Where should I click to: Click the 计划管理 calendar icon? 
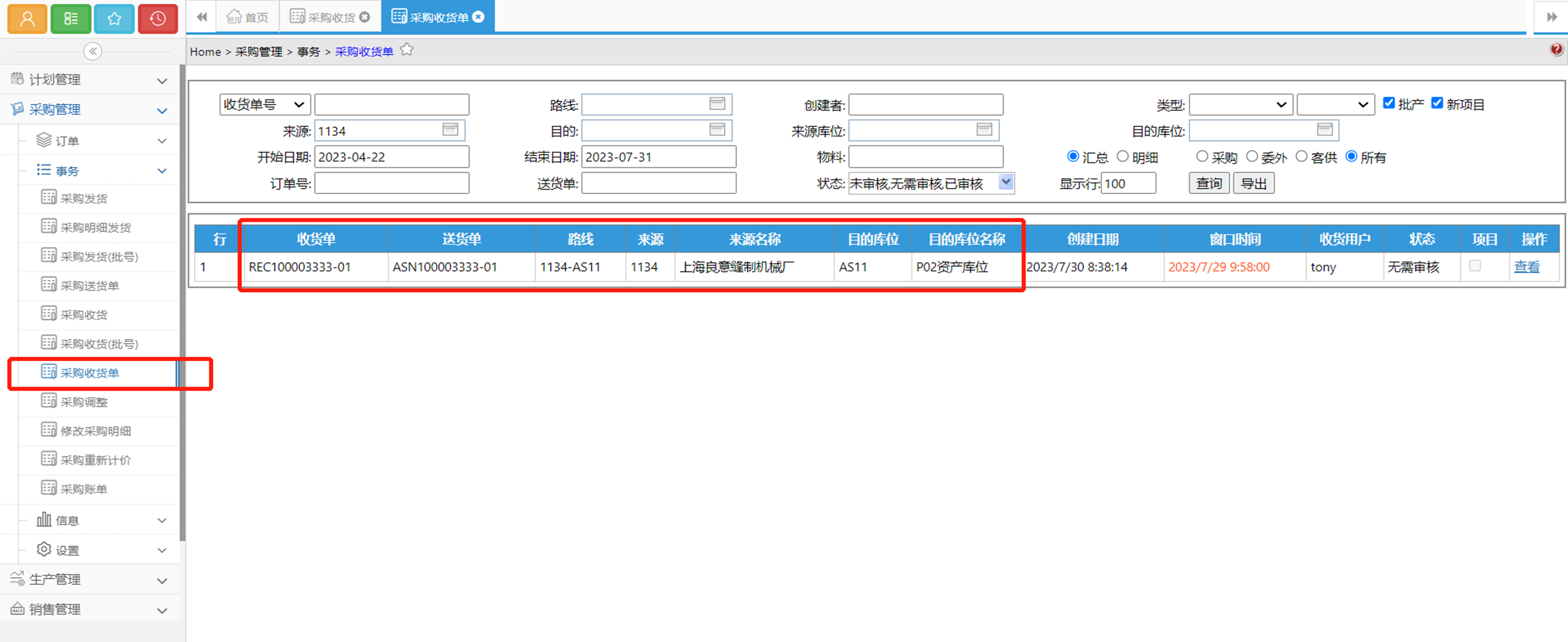coord(17,78)
